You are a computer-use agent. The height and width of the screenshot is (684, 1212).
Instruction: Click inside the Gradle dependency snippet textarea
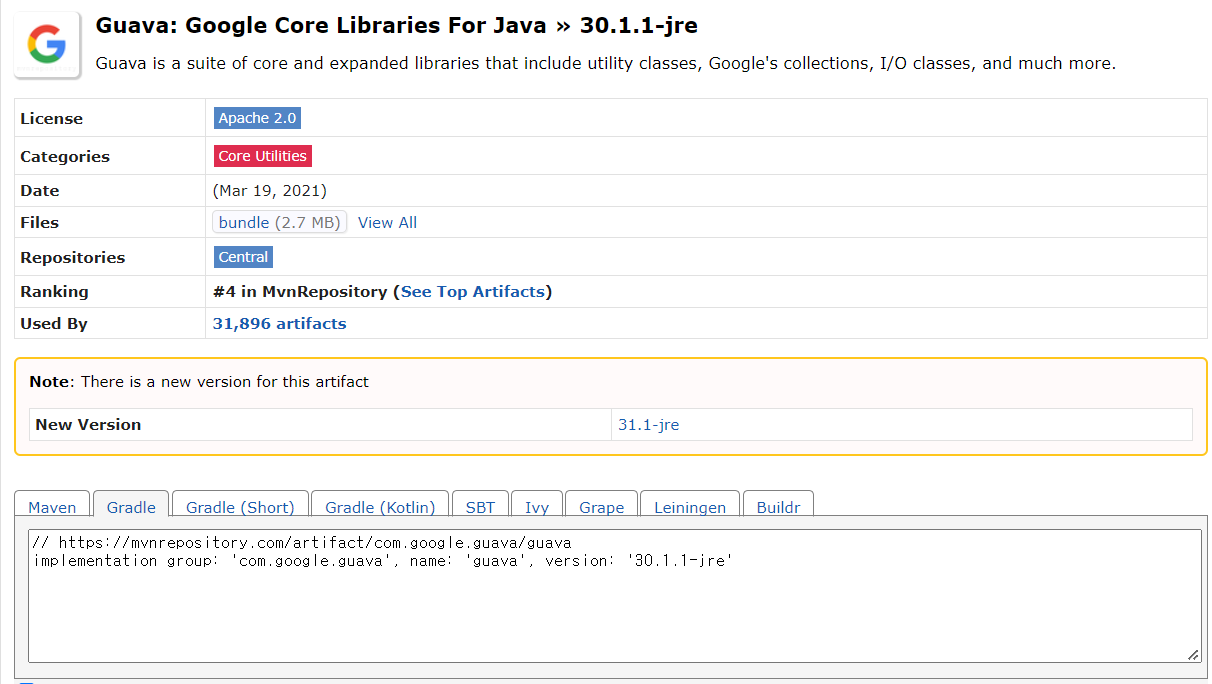pos(614,596)
